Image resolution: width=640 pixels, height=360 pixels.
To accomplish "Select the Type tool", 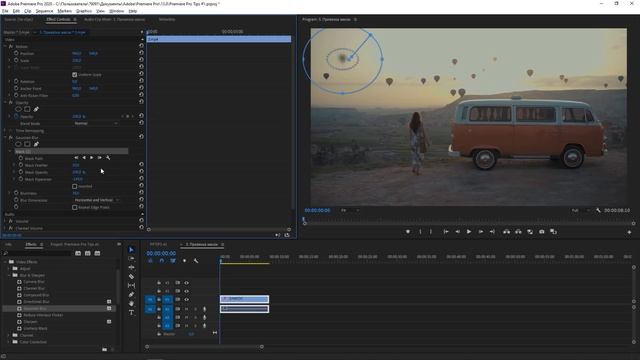I will [131, 313].
